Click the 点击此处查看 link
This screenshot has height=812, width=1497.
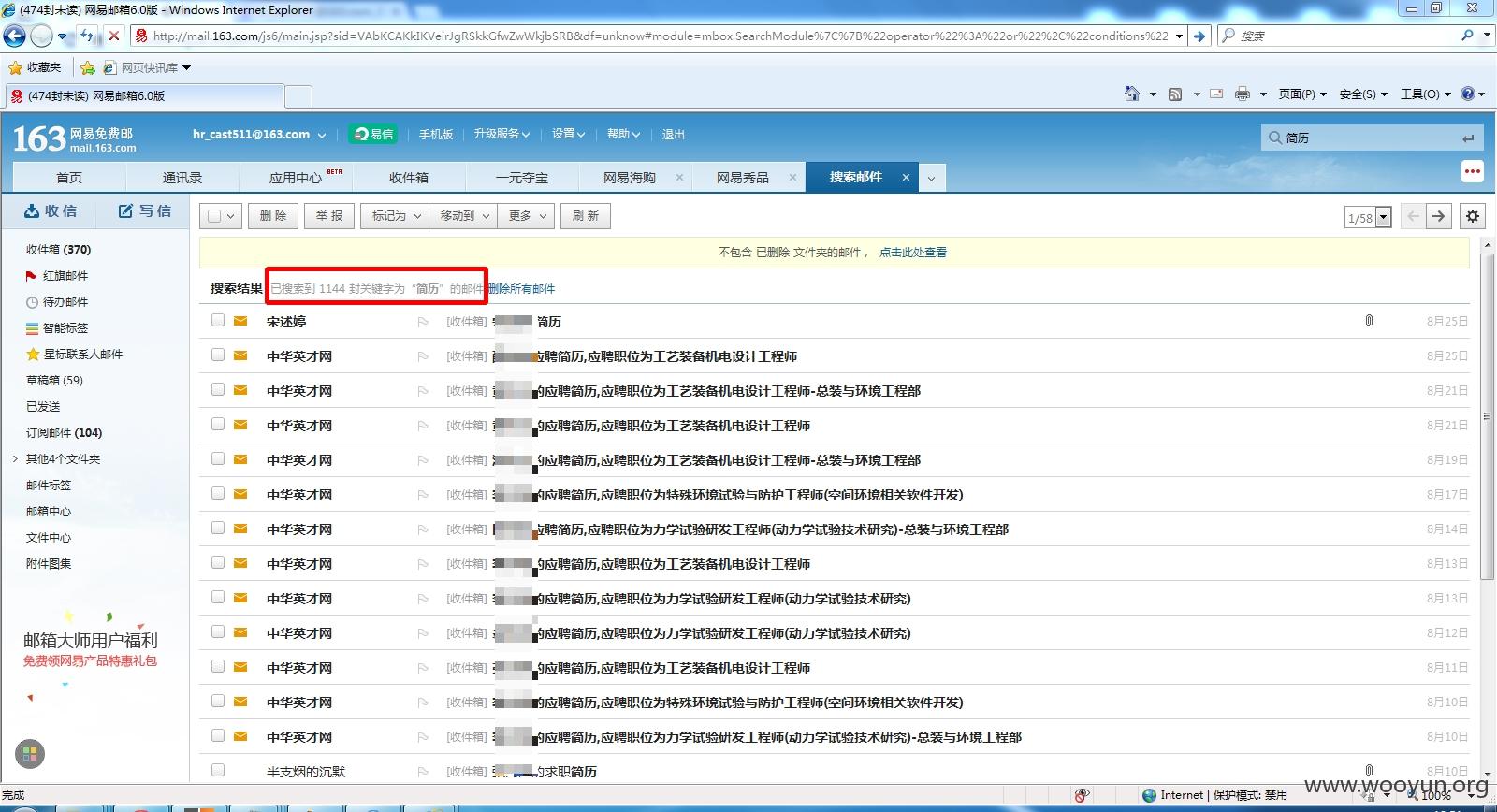coord(913,253)
